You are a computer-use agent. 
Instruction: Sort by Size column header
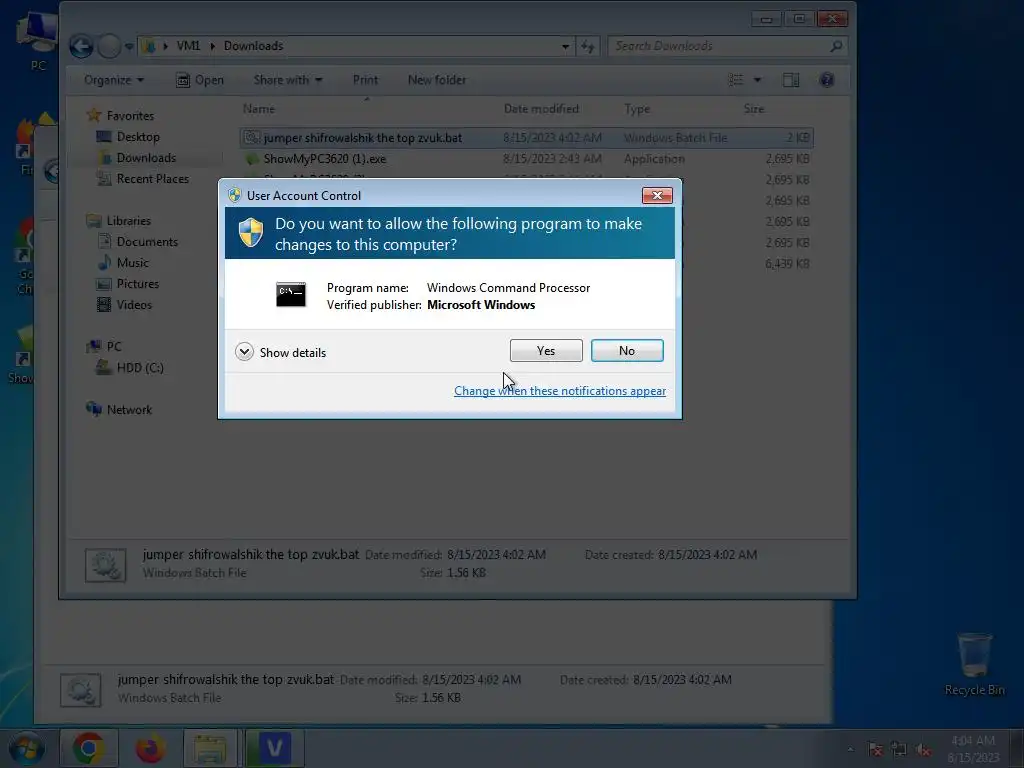pos(754,108)
